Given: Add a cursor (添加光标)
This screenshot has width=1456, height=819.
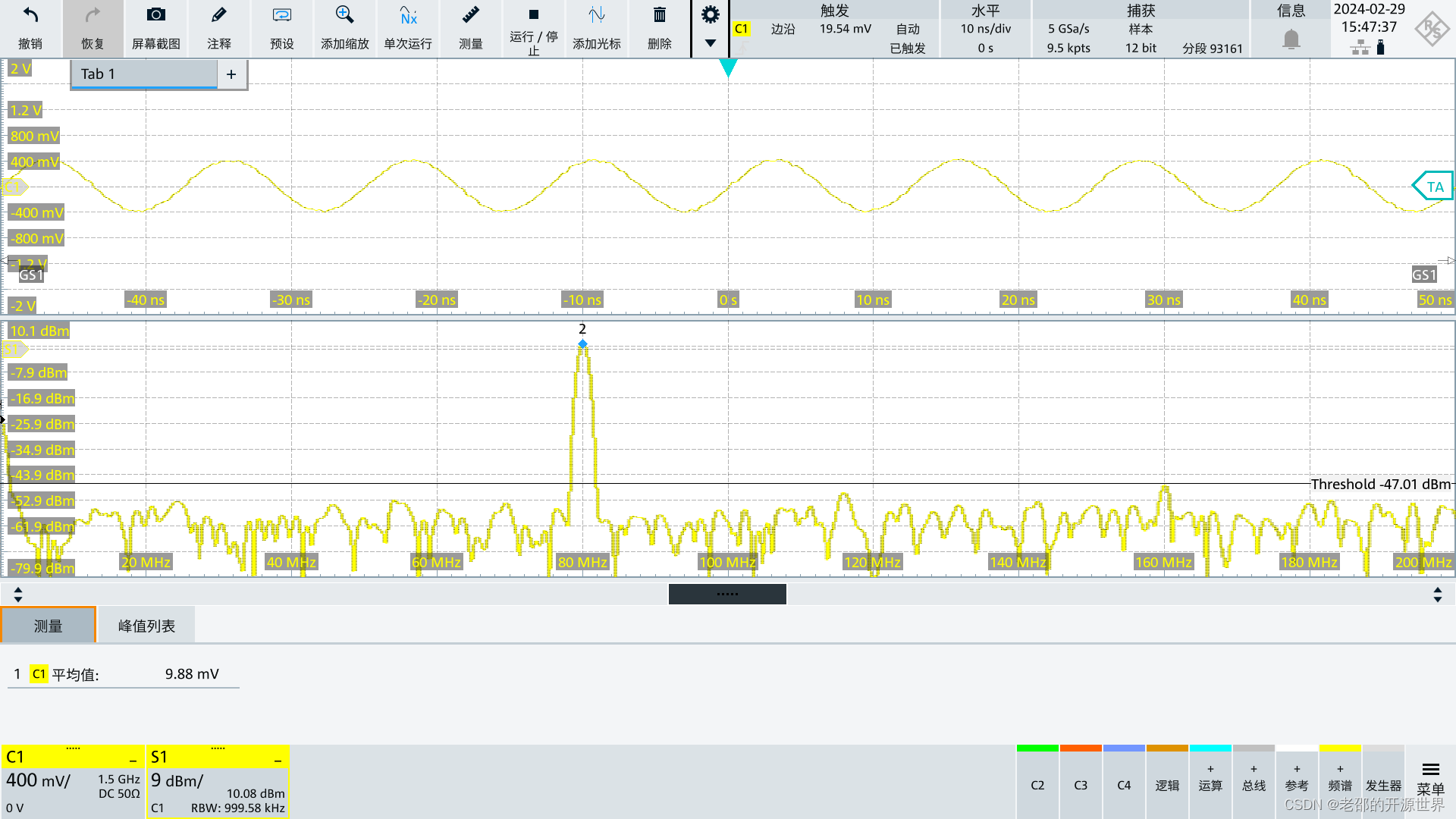Looking at the screenshot, I should tap(596, 15).
